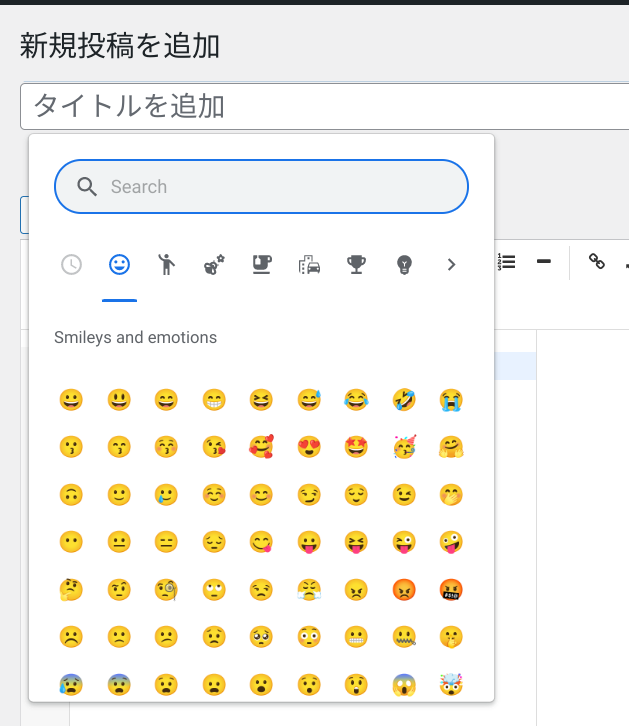Image resolution: width=629 pixels, height=726 pixels.
Task: Pick the rolling on floor laughing emoji
Action: tap(404, 400)
